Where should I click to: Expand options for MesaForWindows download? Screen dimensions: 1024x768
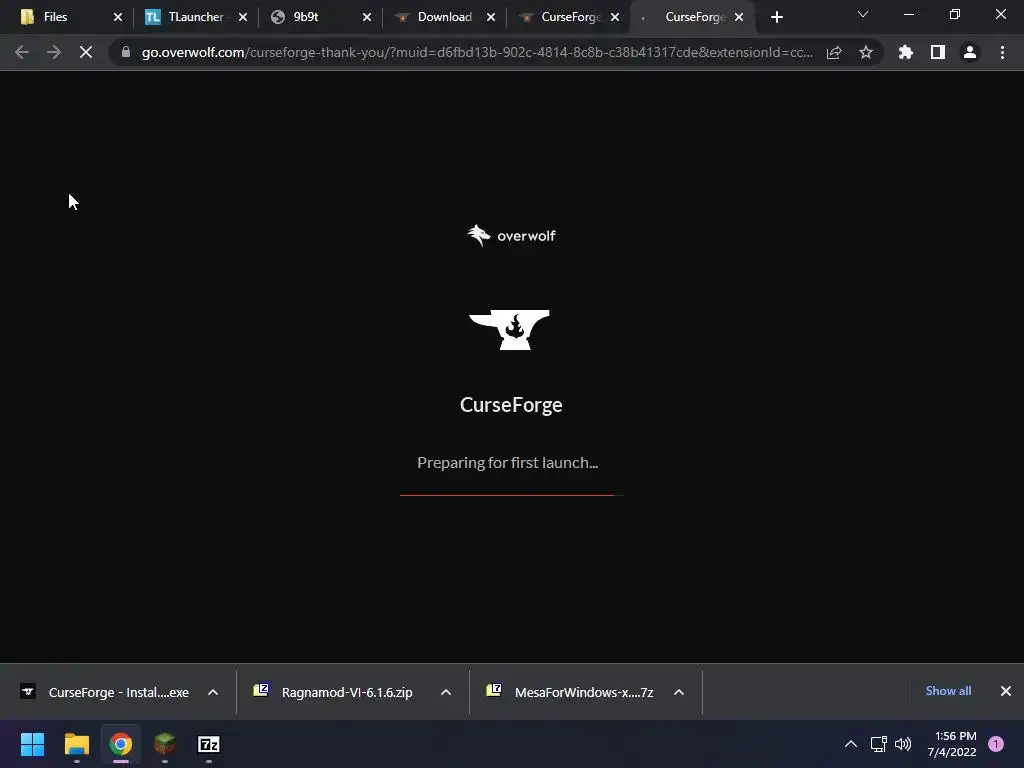679,692
